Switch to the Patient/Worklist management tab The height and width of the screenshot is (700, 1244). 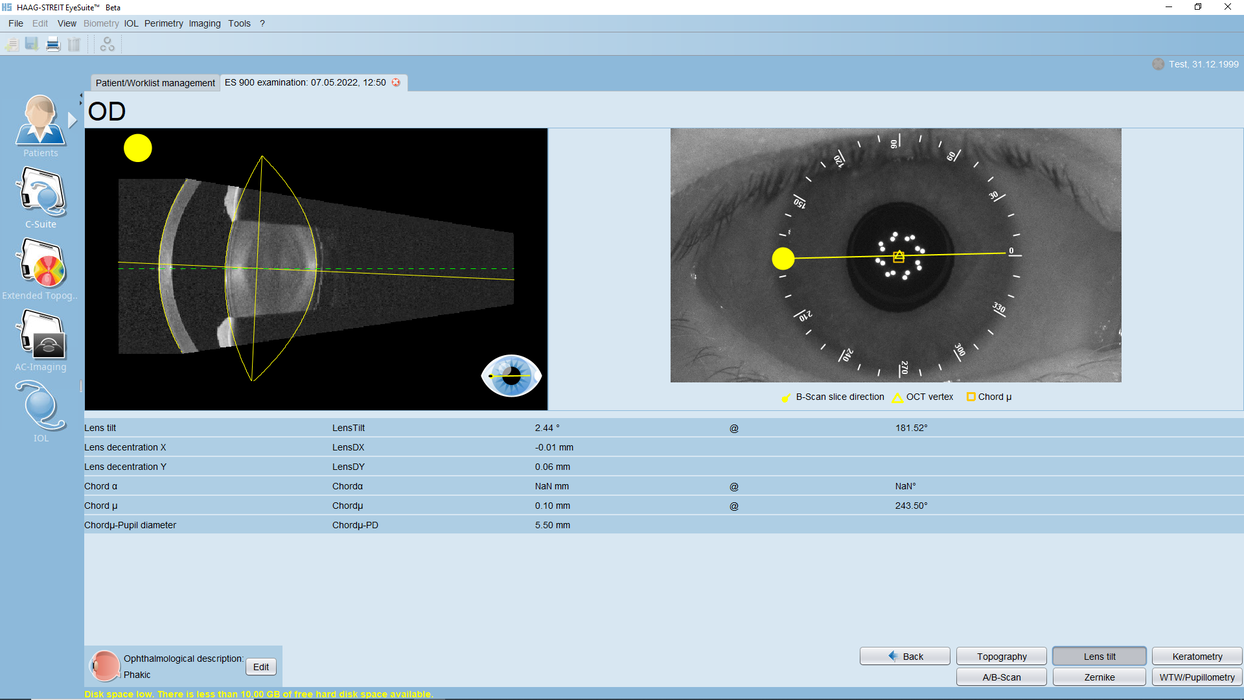(x=154, y=83)
